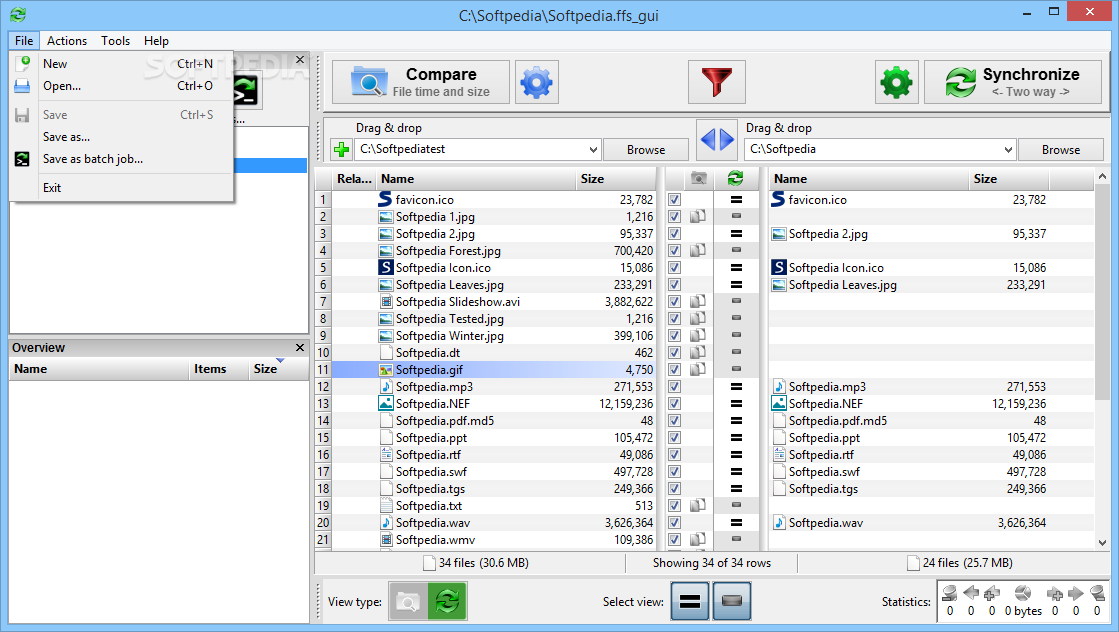
Task: Open the red funnel filter settings
Action: tap(717, 83)
